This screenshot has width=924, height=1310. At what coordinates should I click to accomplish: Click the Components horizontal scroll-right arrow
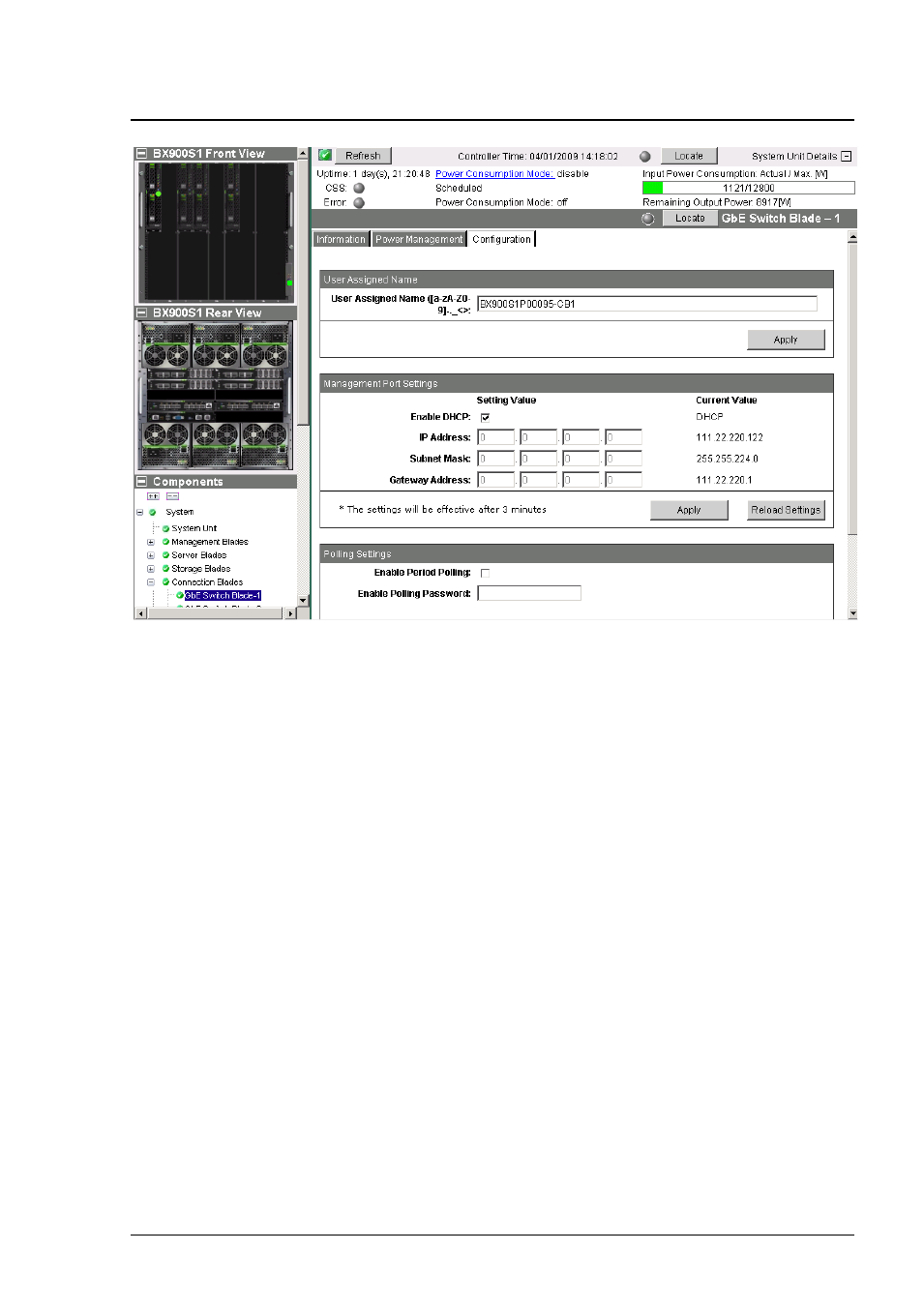[291, 613]
